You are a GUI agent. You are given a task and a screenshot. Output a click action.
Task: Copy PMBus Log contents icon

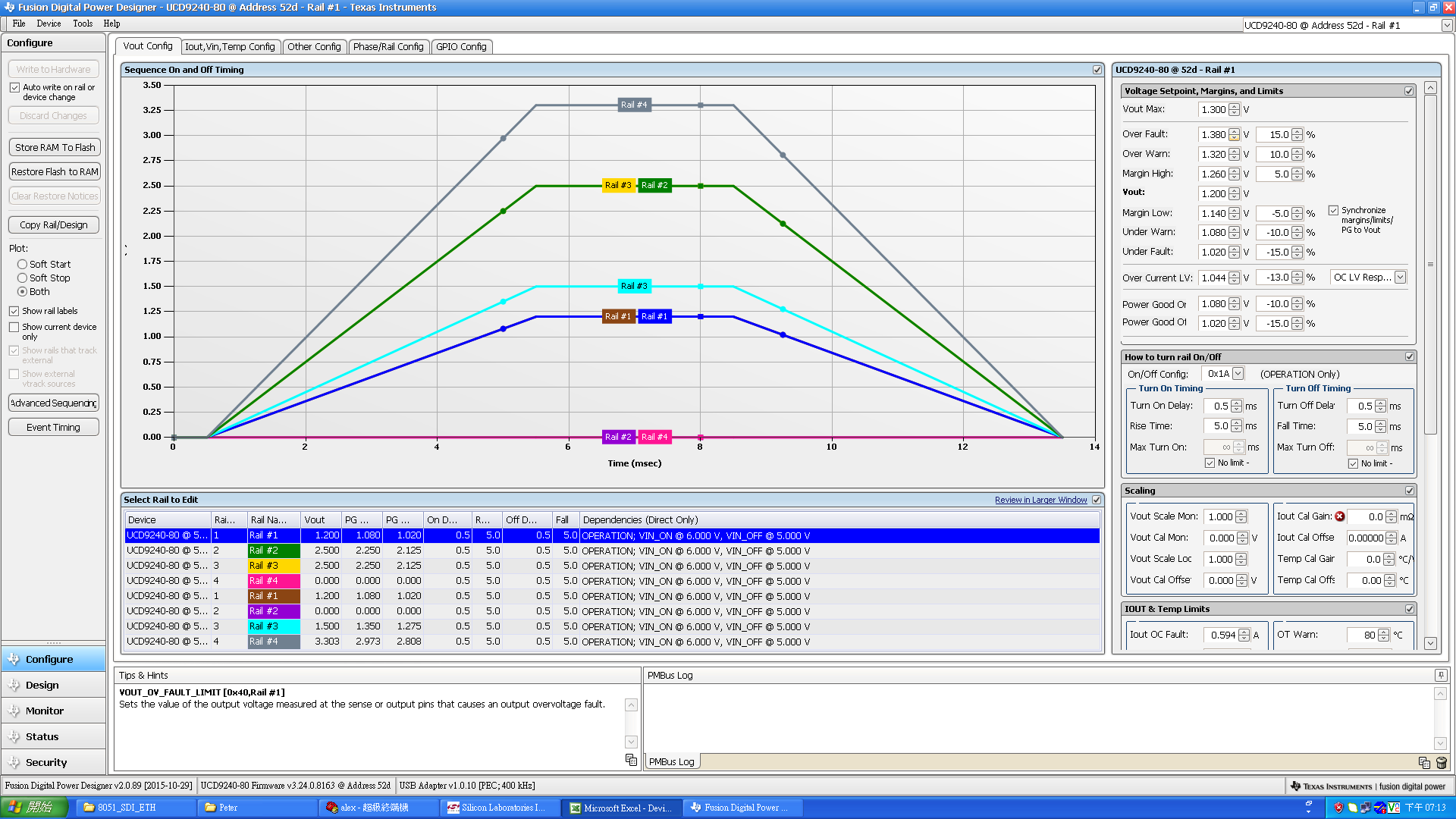coord(1423,762)
